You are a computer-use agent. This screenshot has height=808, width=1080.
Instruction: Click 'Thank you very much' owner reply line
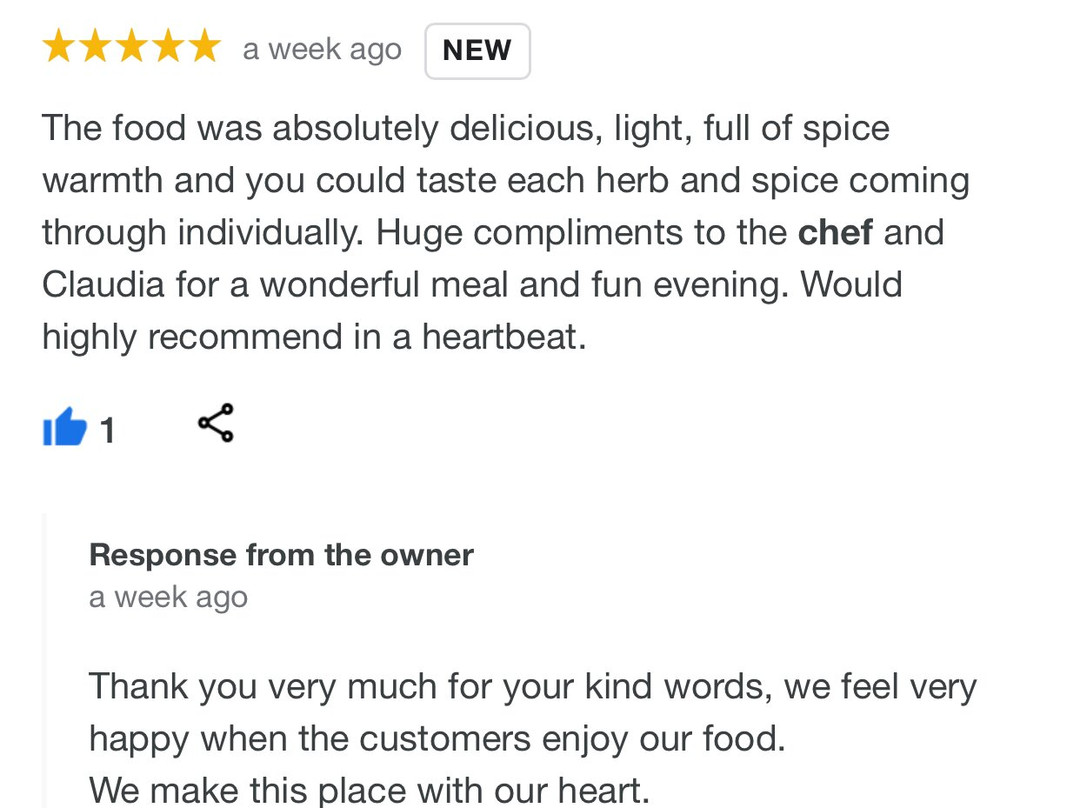point(532,687)
